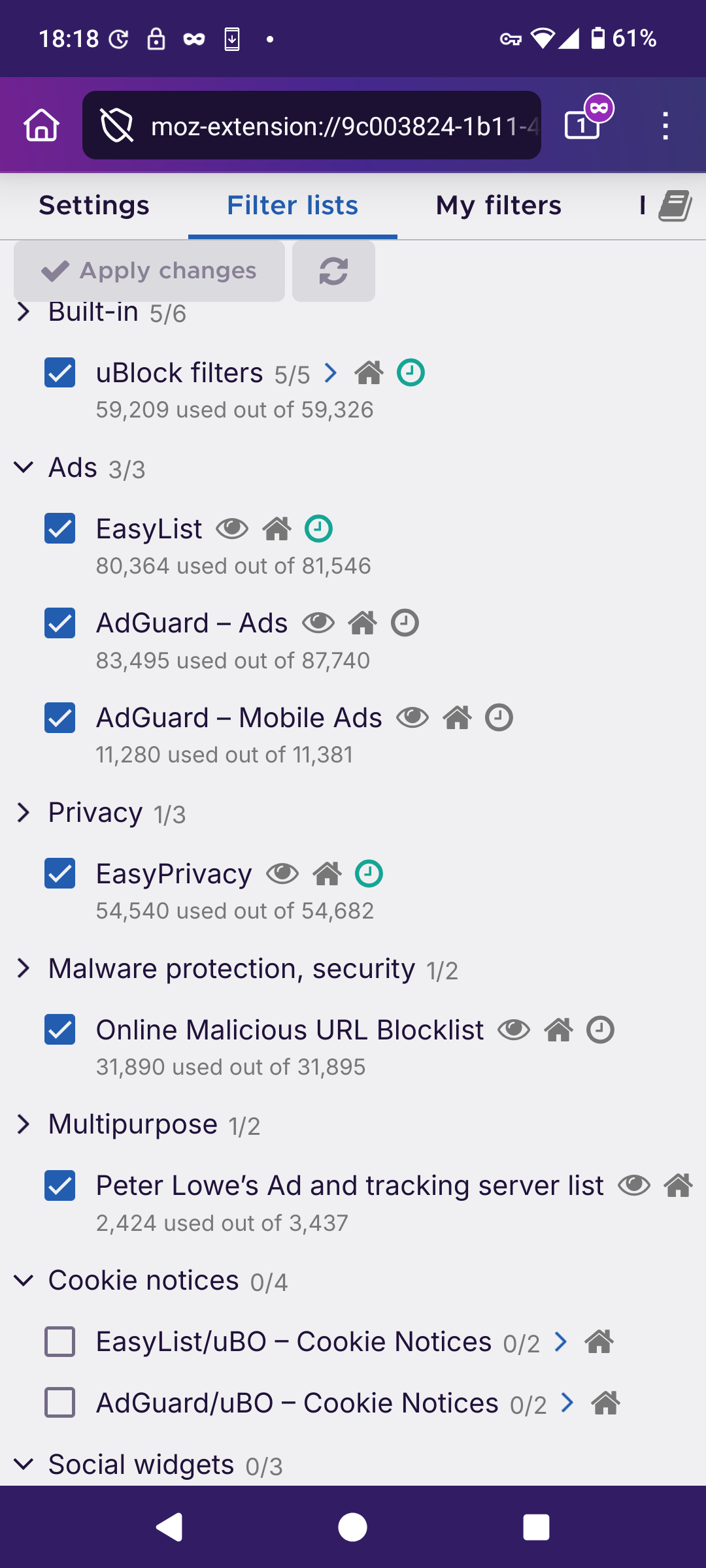Click the update now refresh button
706x1568 pixels.
(x=333, y=271)
